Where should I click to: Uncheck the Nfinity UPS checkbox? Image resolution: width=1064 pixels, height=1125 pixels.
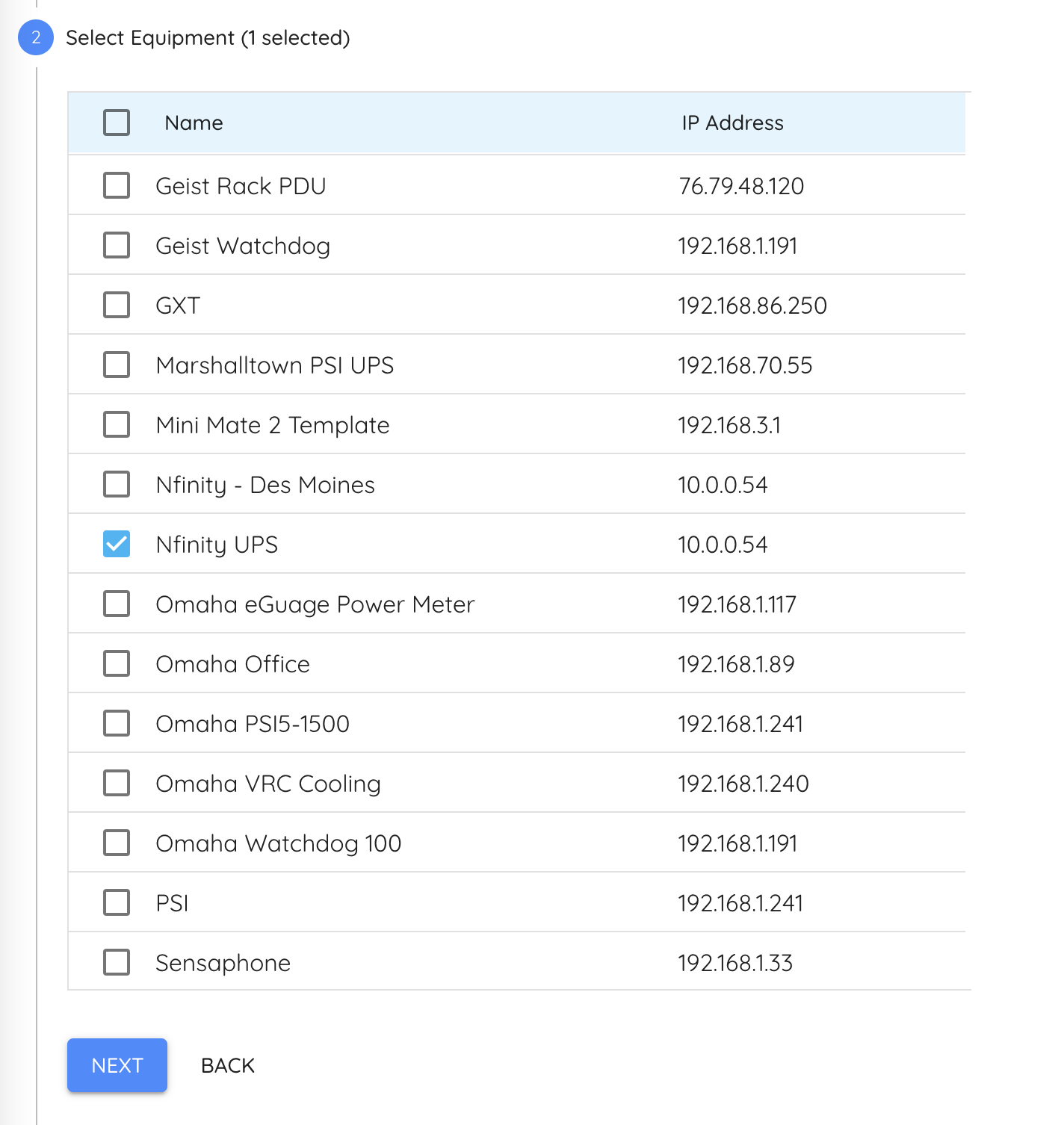click(x=117, y=544)
